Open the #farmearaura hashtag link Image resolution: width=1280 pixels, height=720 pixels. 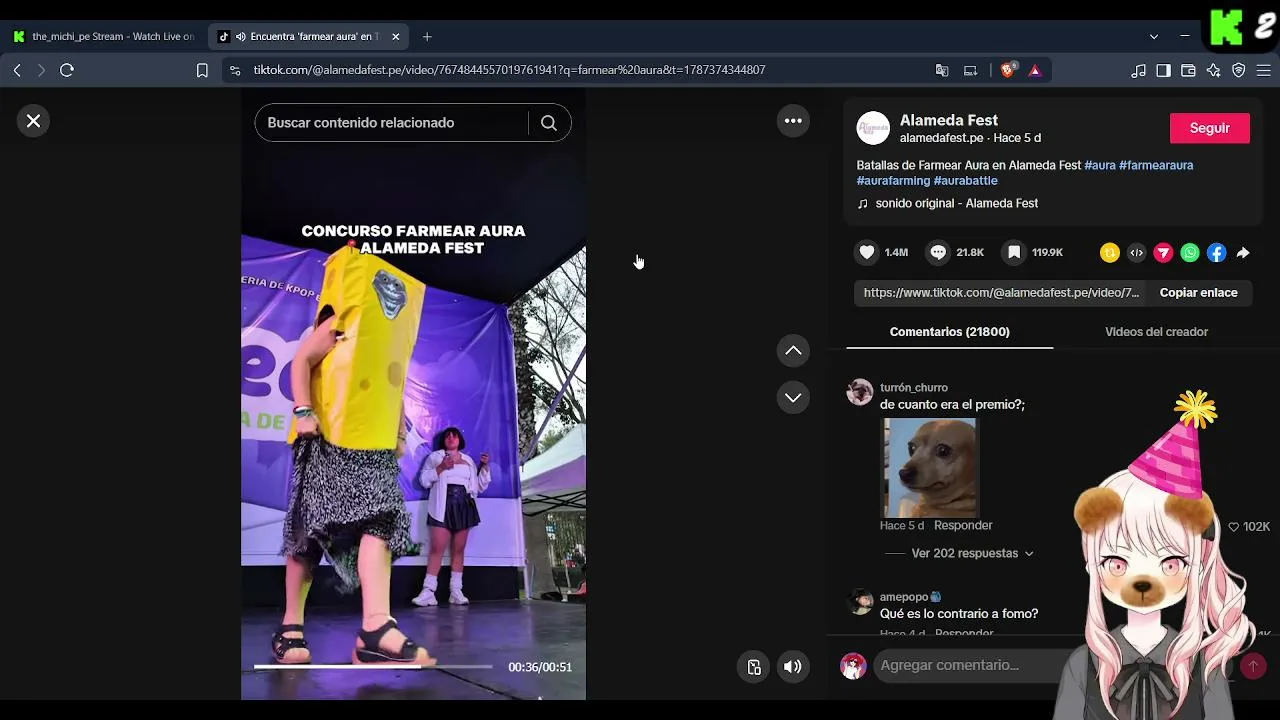[x=1156, y=165]
